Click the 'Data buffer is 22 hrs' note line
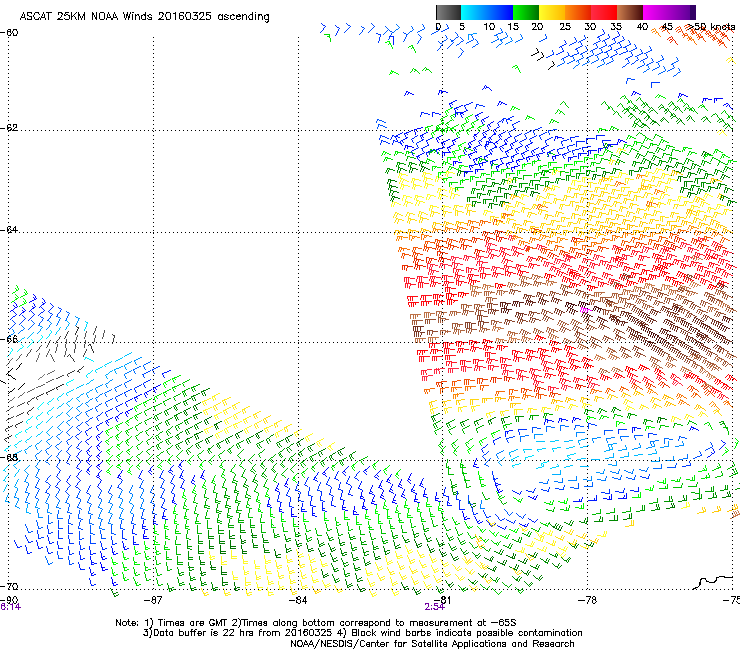Viewport: 740px width, 650px height. point(362,633)
